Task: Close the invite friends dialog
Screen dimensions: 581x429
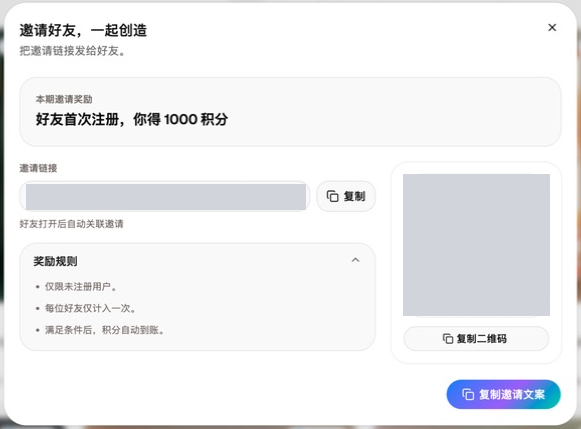Action: pos(552,27)
